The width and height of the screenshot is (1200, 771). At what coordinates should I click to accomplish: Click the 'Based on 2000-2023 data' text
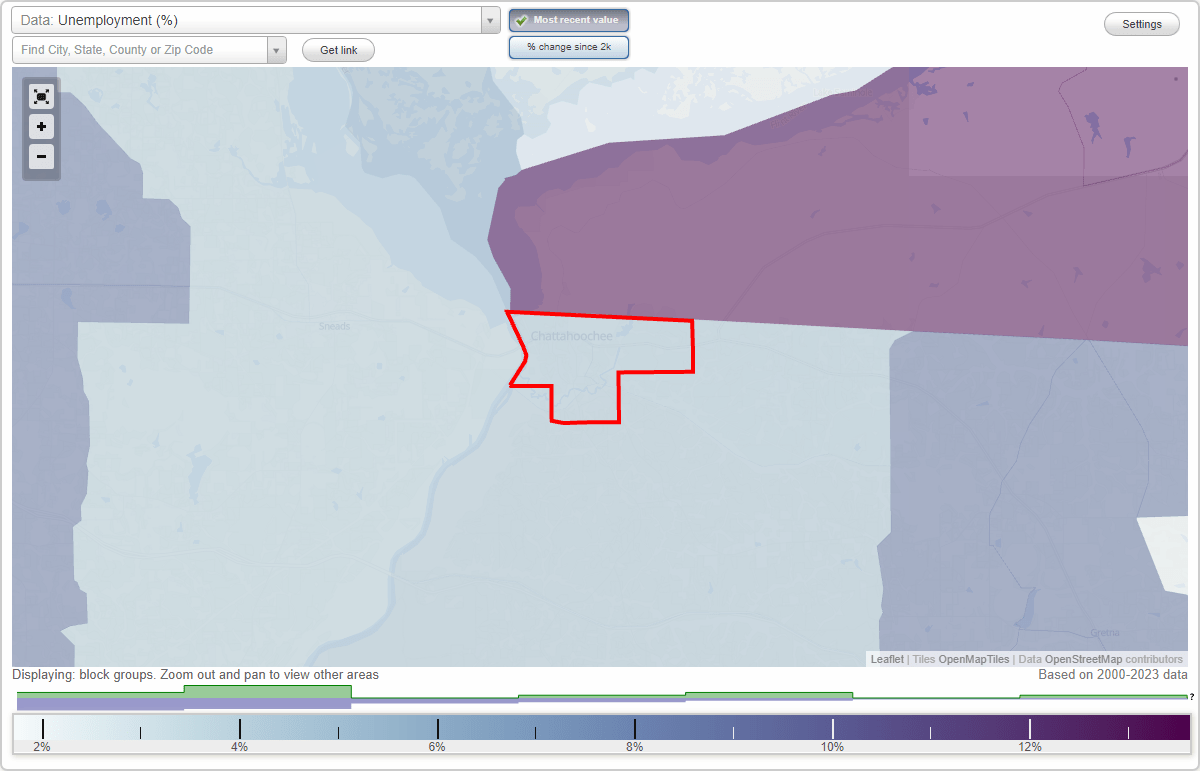tap(1113, 675)
